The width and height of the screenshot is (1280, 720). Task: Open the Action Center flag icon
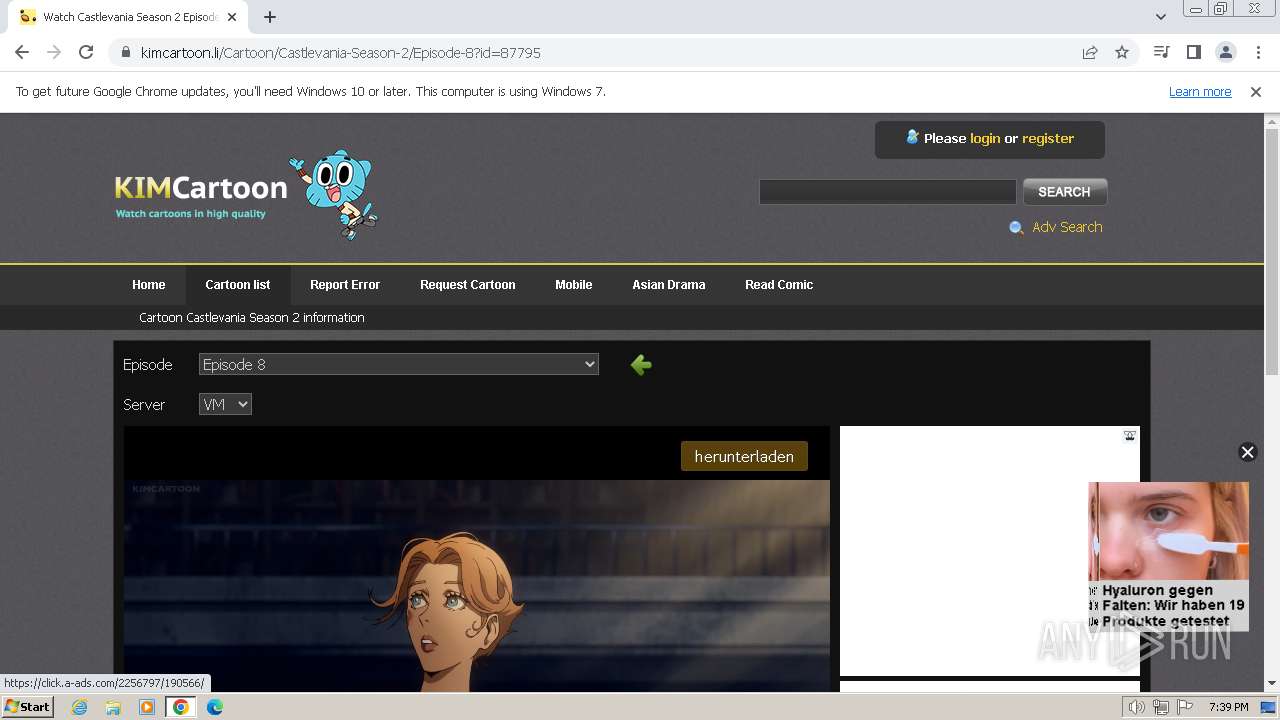click(x=1185, y=707)
